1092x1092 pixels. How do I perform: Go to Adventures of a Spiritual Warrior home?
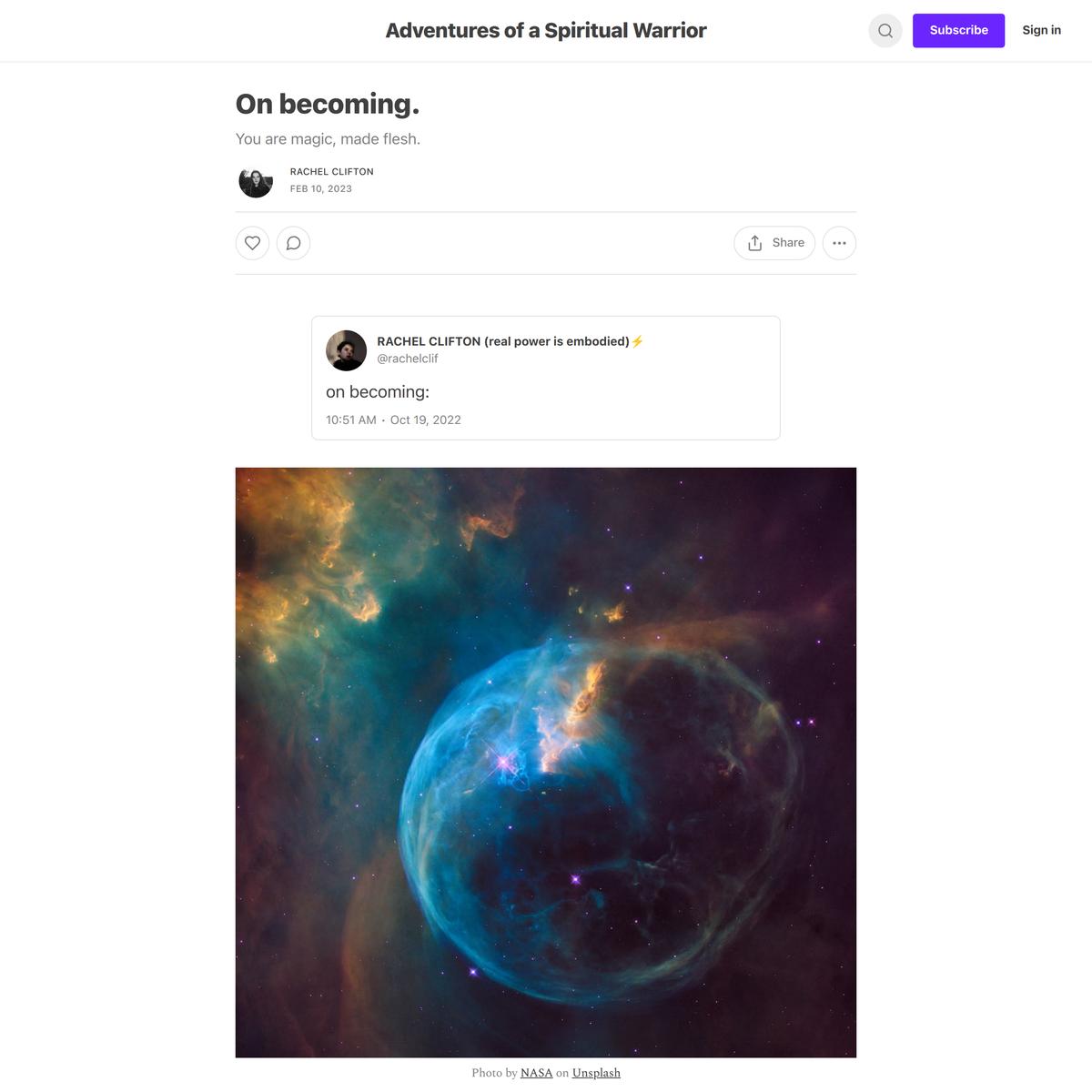click(546, 30)
